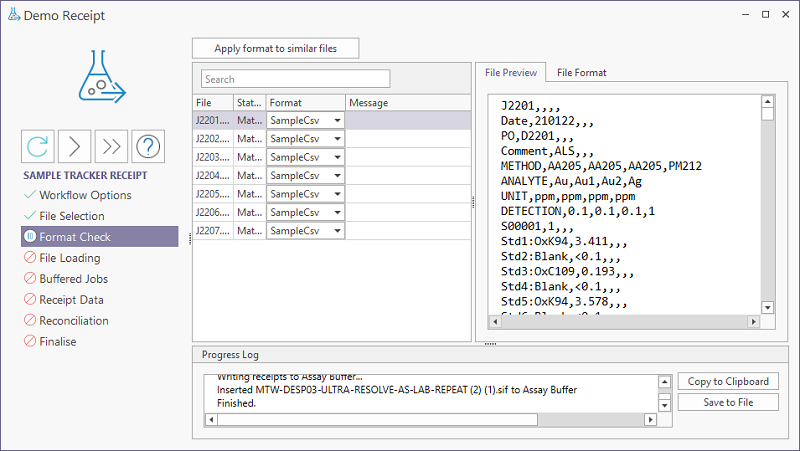Screen dimensions: 800x451
Task: Click the refresh circular arrow icon
Action: [x=38, y=146]
